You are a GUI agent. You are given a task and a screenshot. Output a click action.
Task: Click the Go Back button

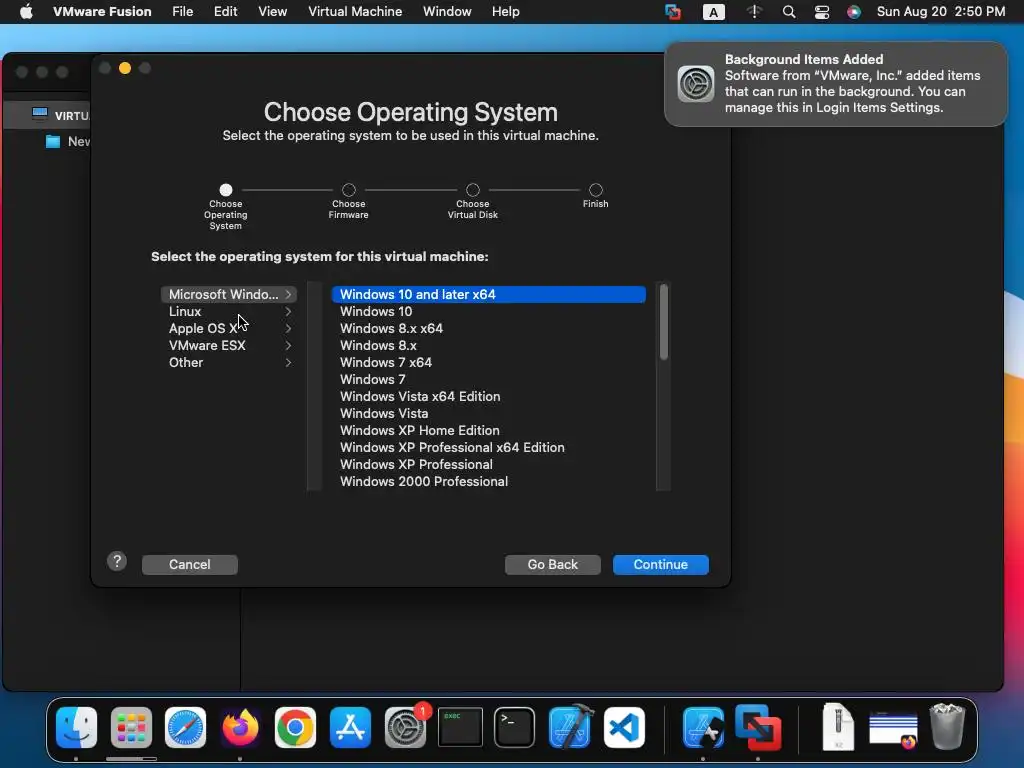(552, 564)
